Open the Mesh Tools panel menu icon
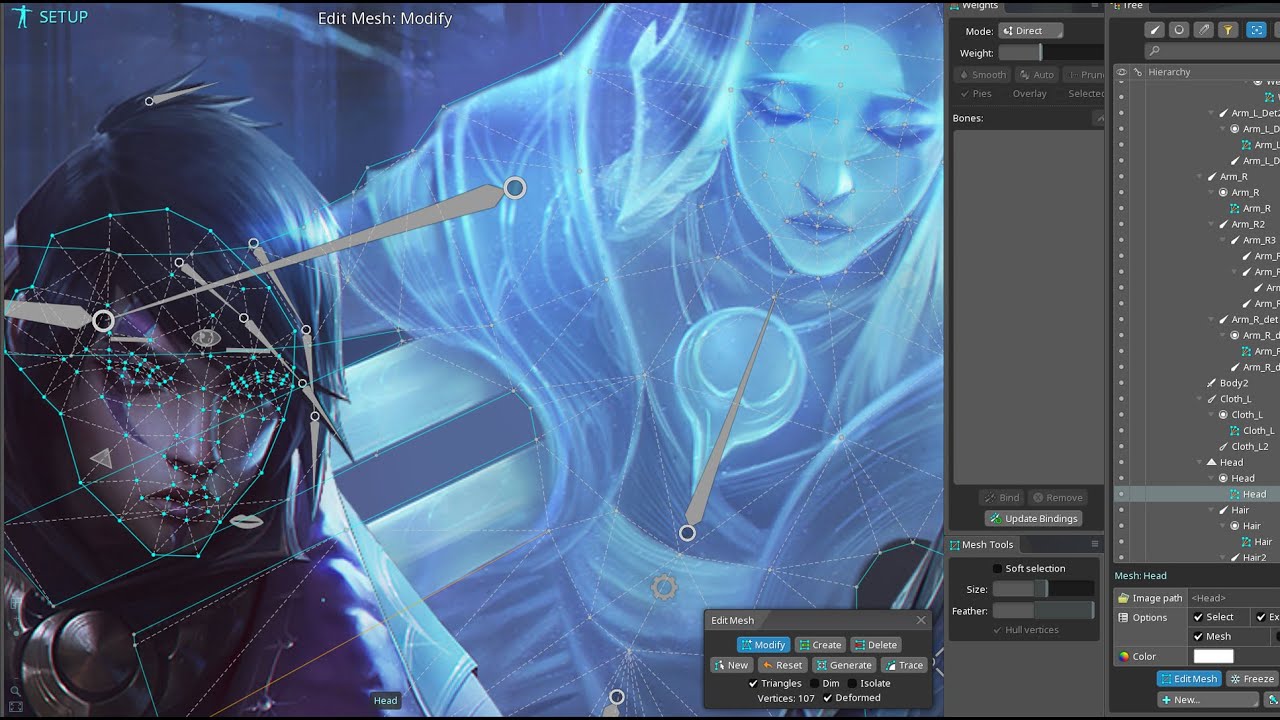1280x720 pixels. (1095, 544)
